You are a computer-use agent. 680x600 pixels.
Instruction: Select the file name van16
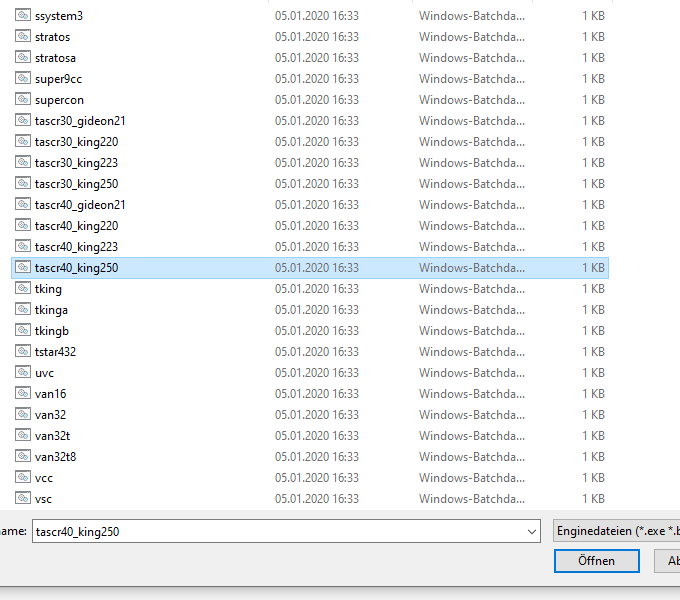(50, 394)
